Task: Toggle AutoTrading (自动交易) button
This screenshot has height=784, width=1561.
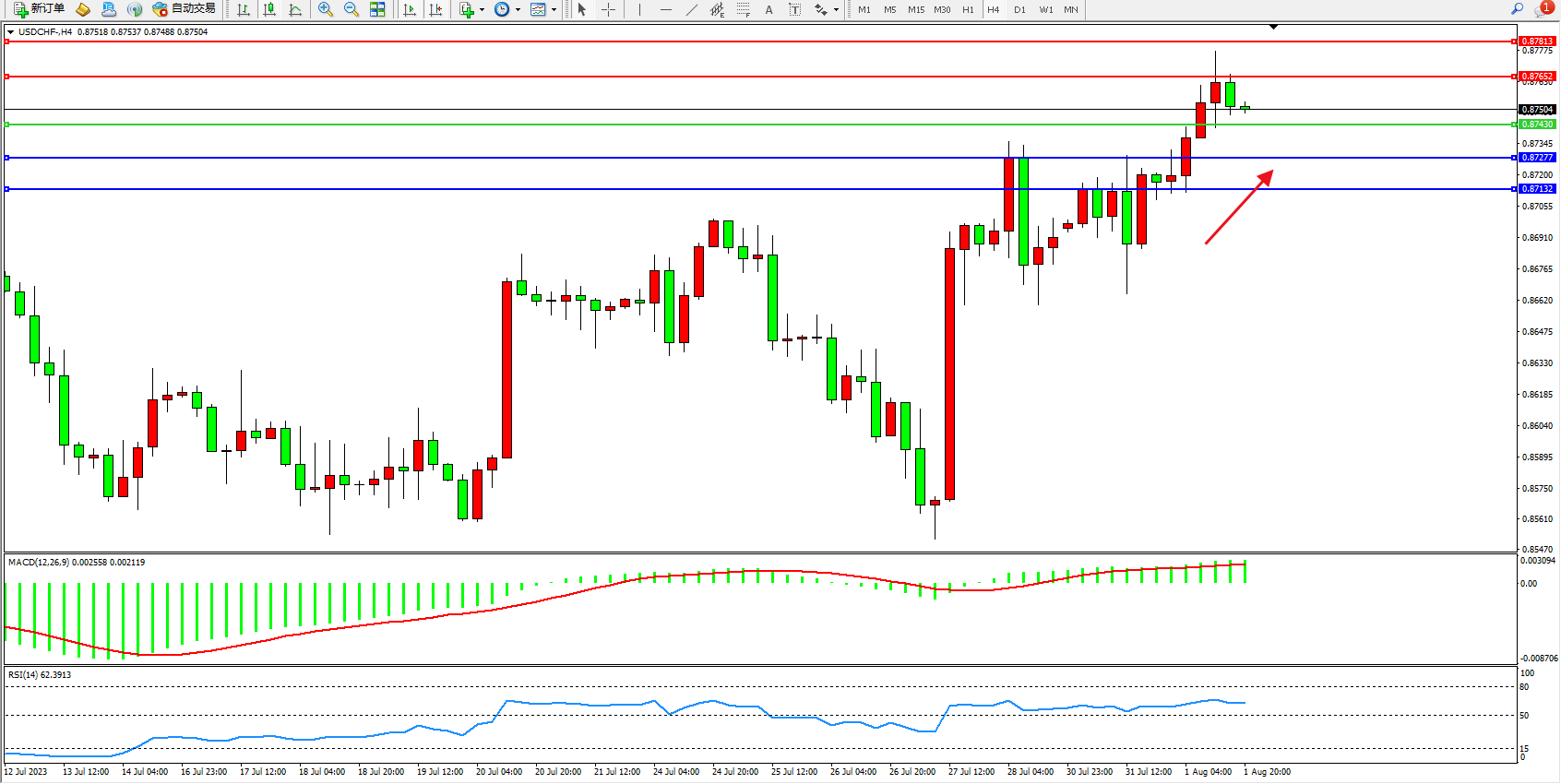Action: [185, 9]
